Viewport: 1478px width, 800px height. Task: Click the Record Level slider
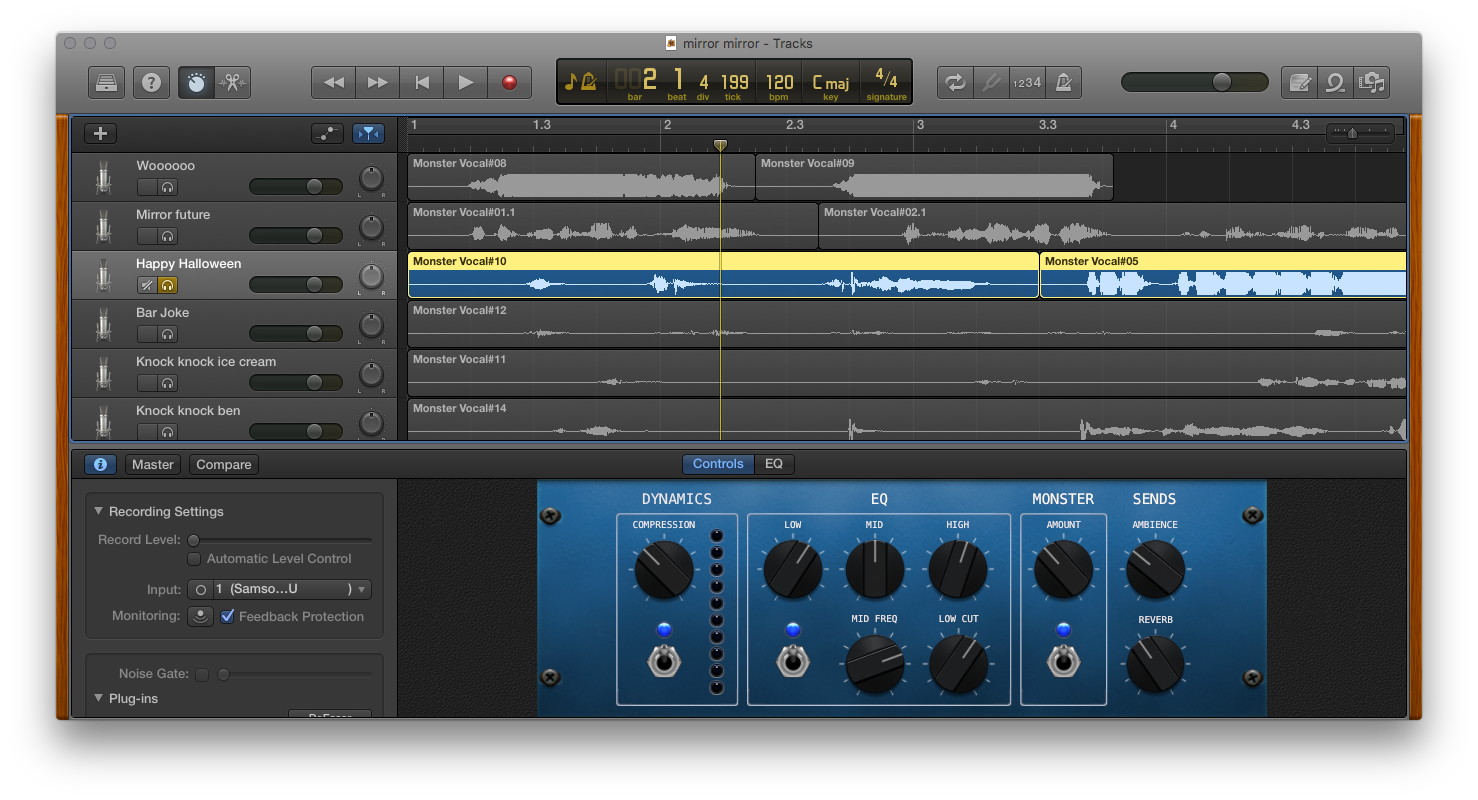(280, 540)
